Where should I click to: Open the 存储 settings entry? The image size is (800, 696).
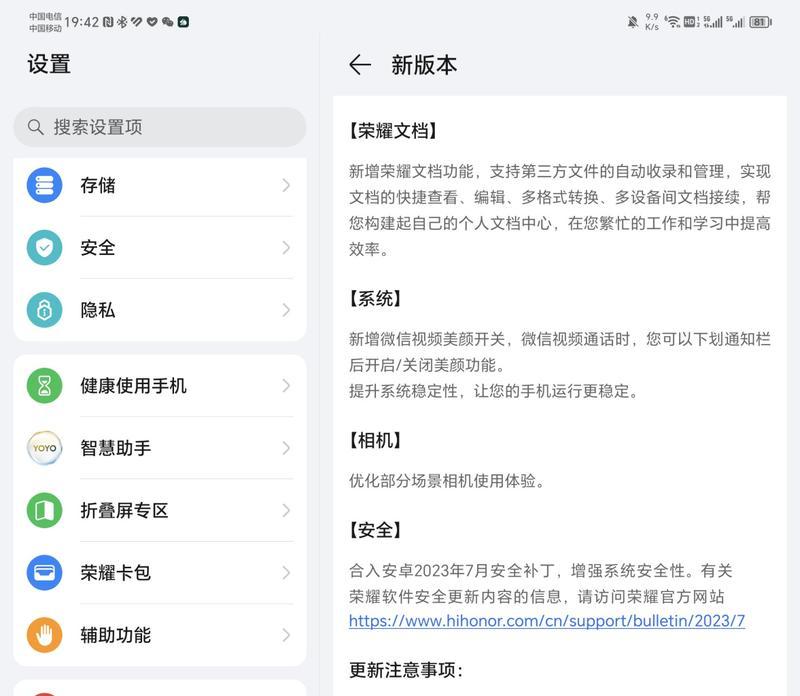coord(160,185)
